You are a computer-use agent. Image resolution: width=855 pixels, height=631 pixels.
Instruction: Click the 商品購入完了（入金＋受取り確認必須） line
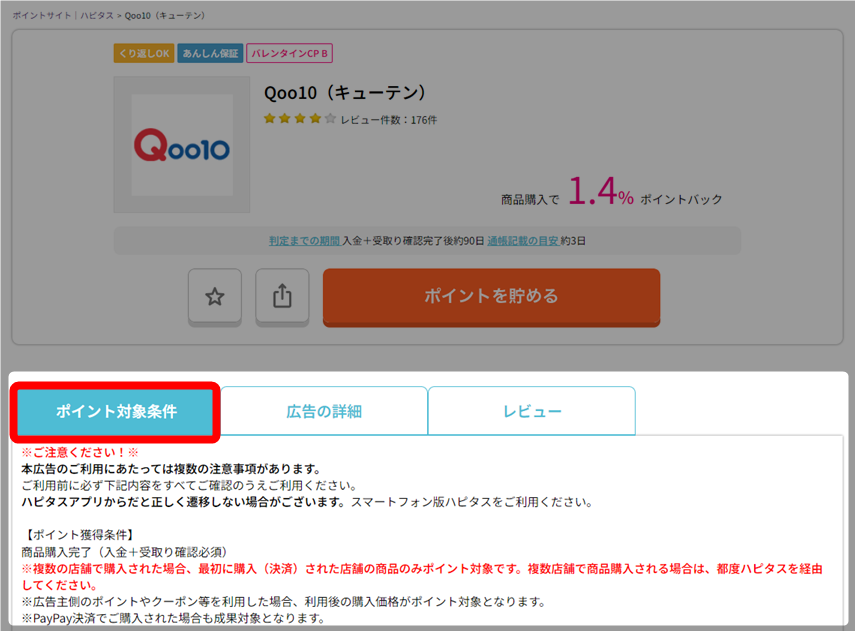point(124,552)
